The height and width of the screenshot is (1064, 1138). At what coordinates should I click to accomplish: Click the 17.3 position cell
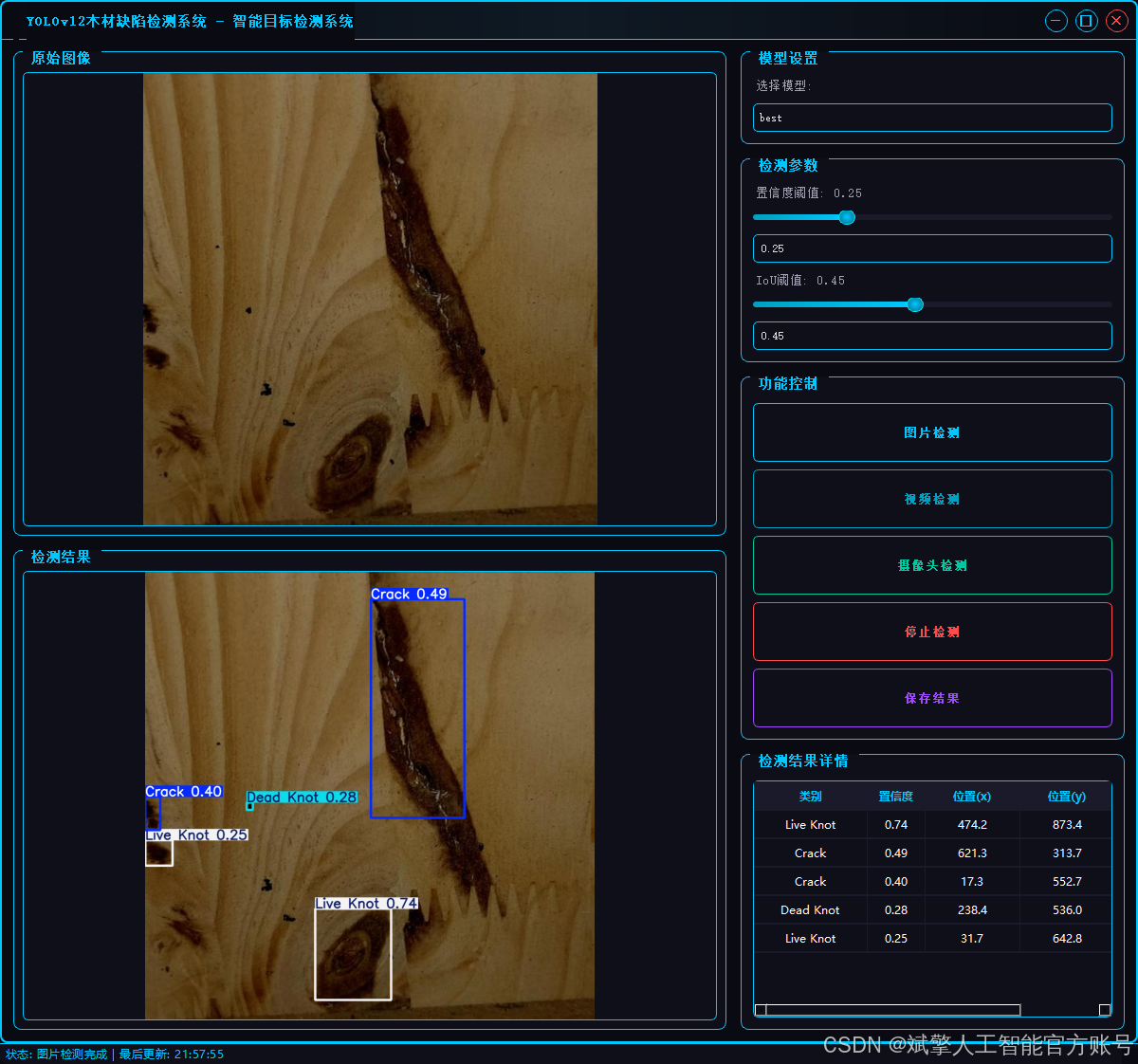pyautogui.click(x=972, y=882)
